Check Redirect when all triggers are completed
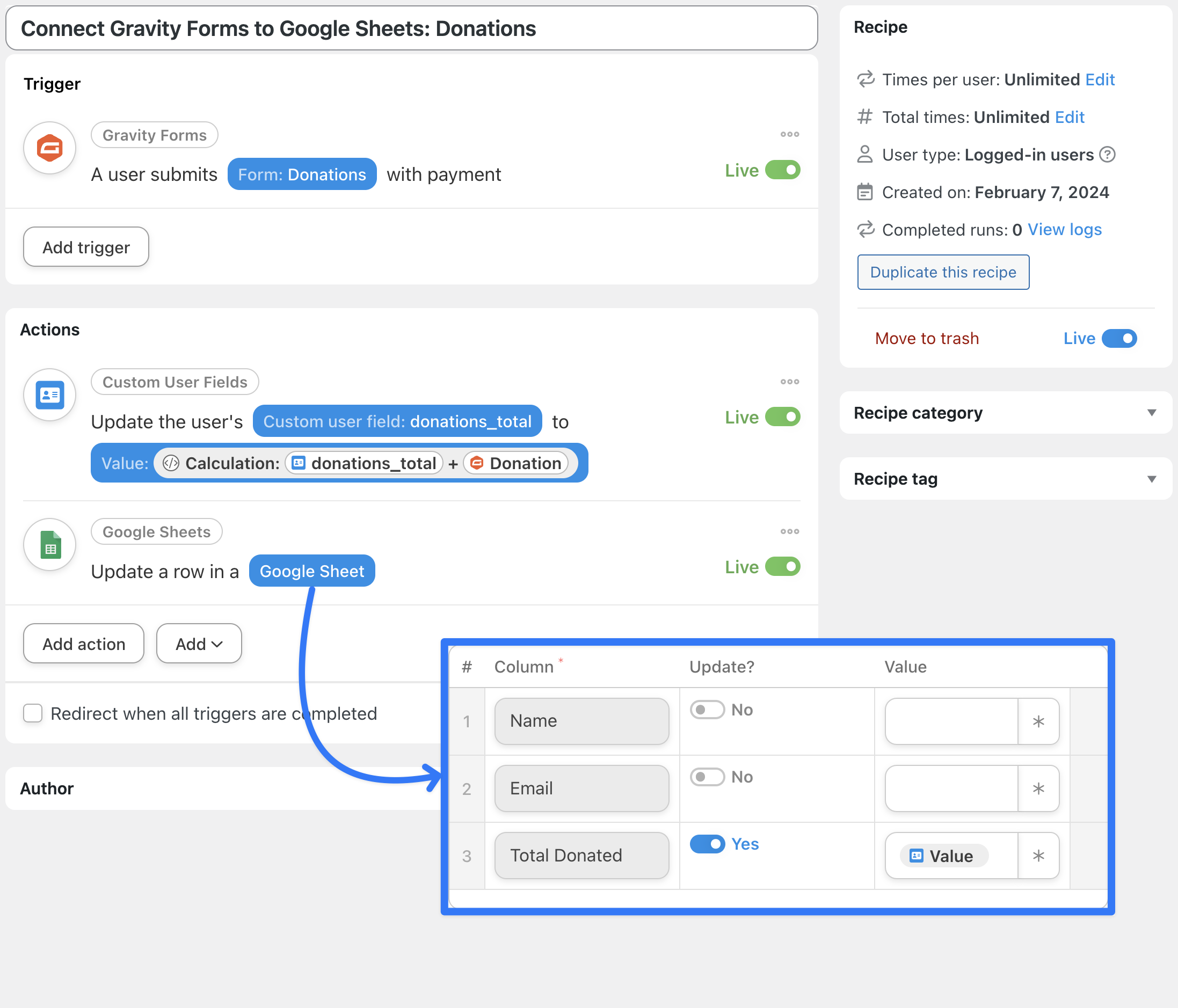1178x1008 pixels. pos(33,713)
